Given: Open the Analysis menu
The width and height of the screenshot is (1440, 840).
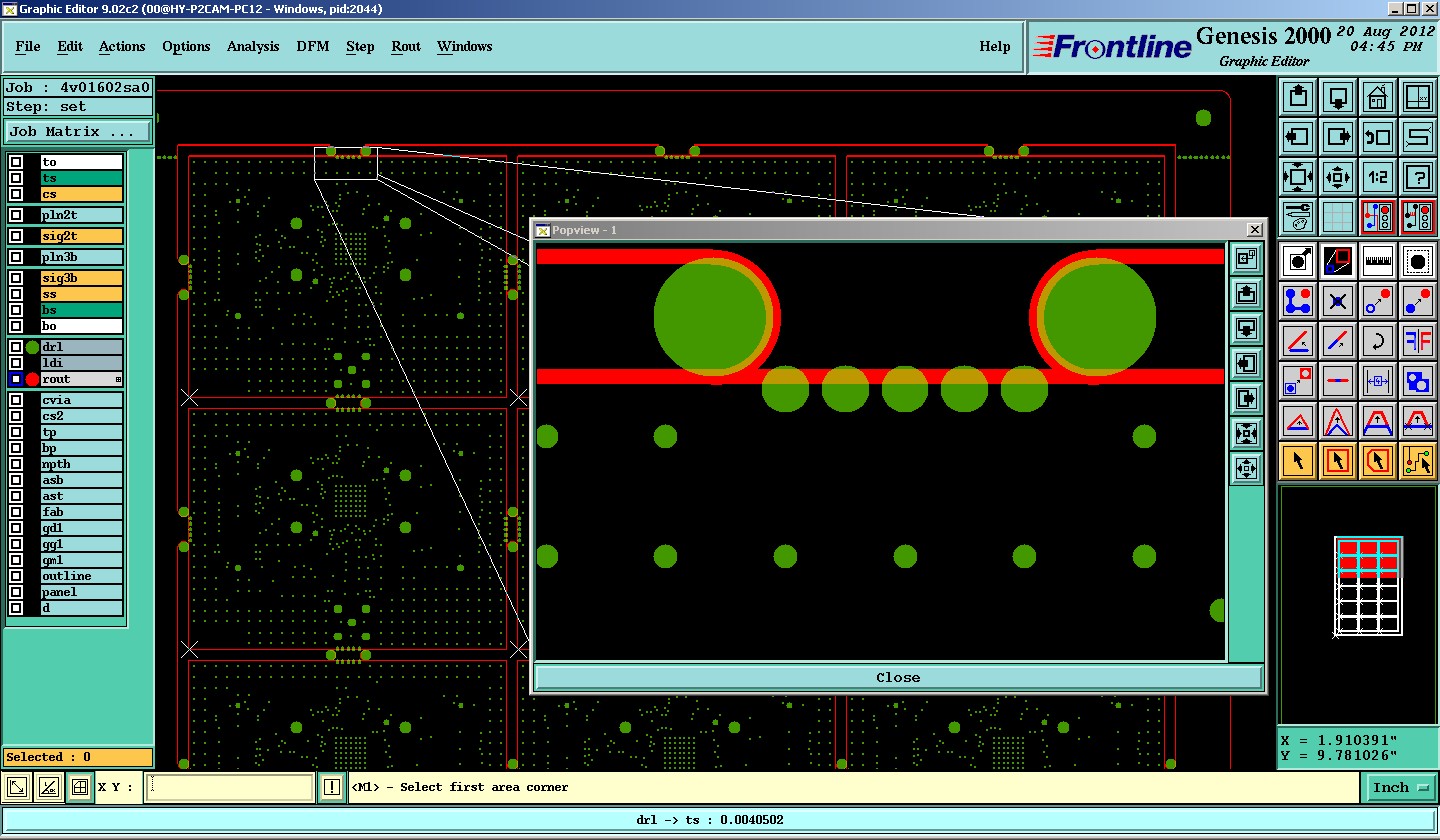Looking at the screenshot, I should click(253, 46).
